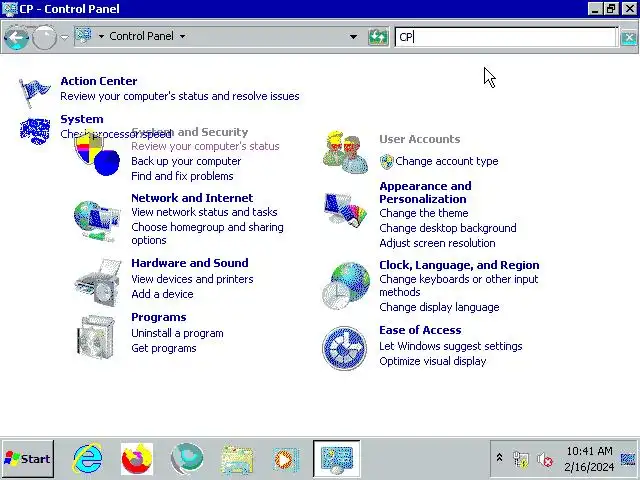Click the muted volume tray icon
This screenshot has width=640, height=480.
[544, 460]
